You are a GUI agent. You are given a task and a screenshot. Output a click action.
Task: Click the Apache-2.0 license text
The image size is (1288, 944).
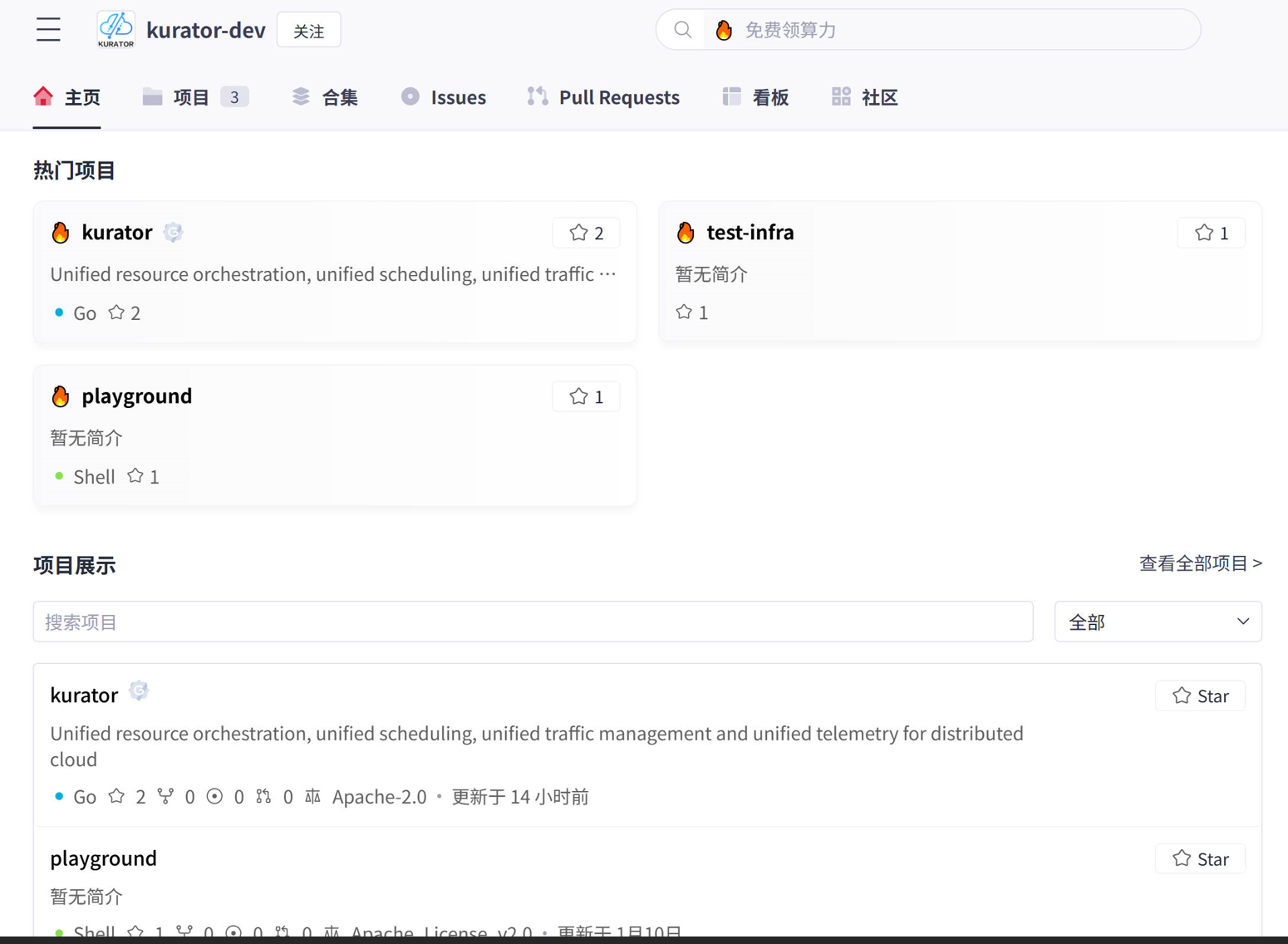pos(379,797)
